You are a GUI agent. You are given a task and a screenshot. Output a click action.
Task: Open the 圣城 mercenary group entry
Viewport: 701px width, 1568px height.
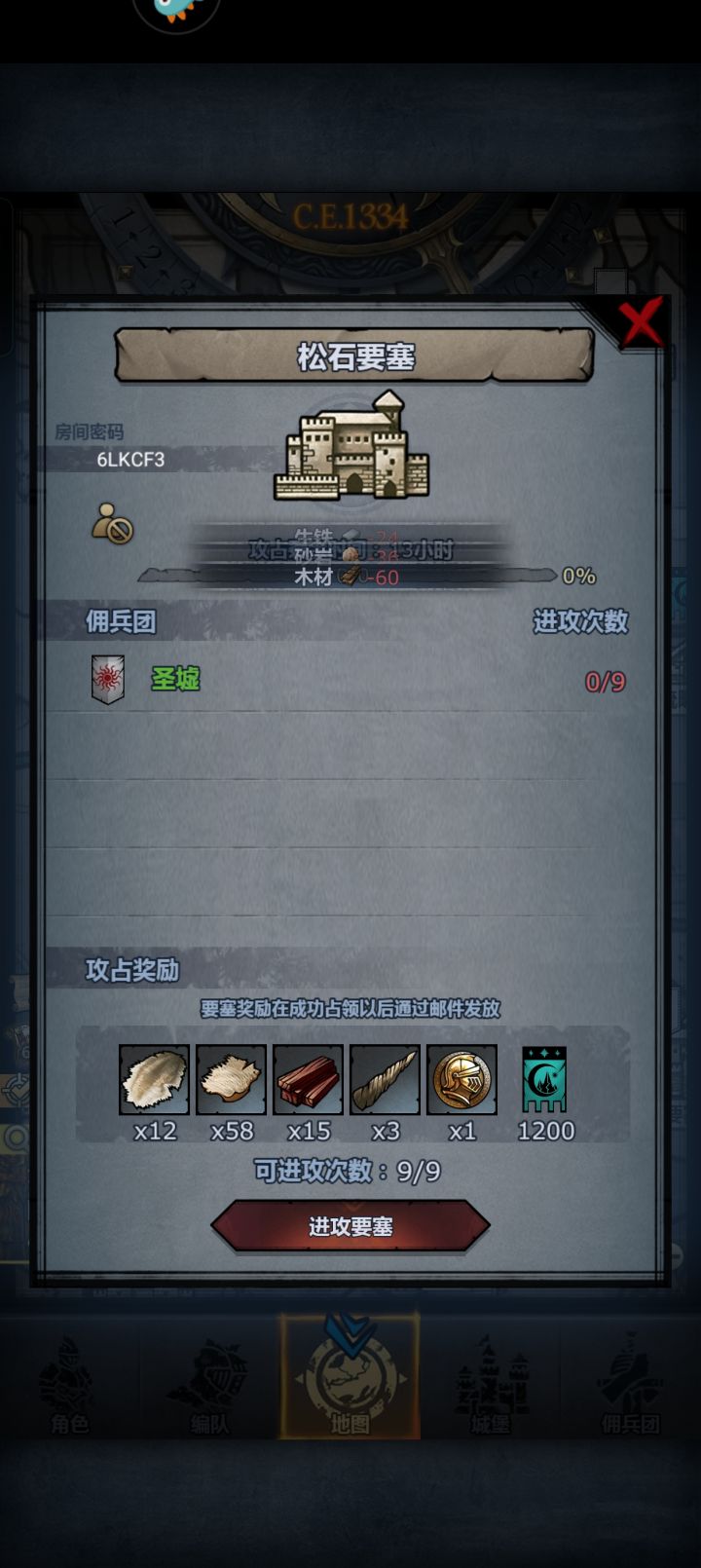350,678
